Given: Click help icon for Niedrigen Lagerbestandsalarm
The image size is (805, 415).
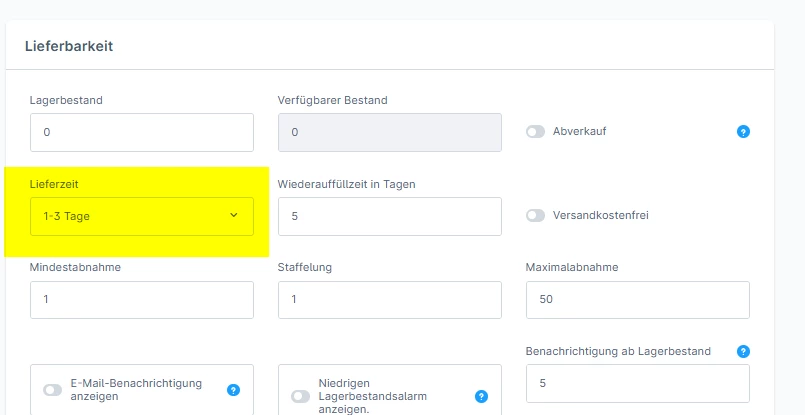Looking at the screenshot, I should tap(481, 397).
